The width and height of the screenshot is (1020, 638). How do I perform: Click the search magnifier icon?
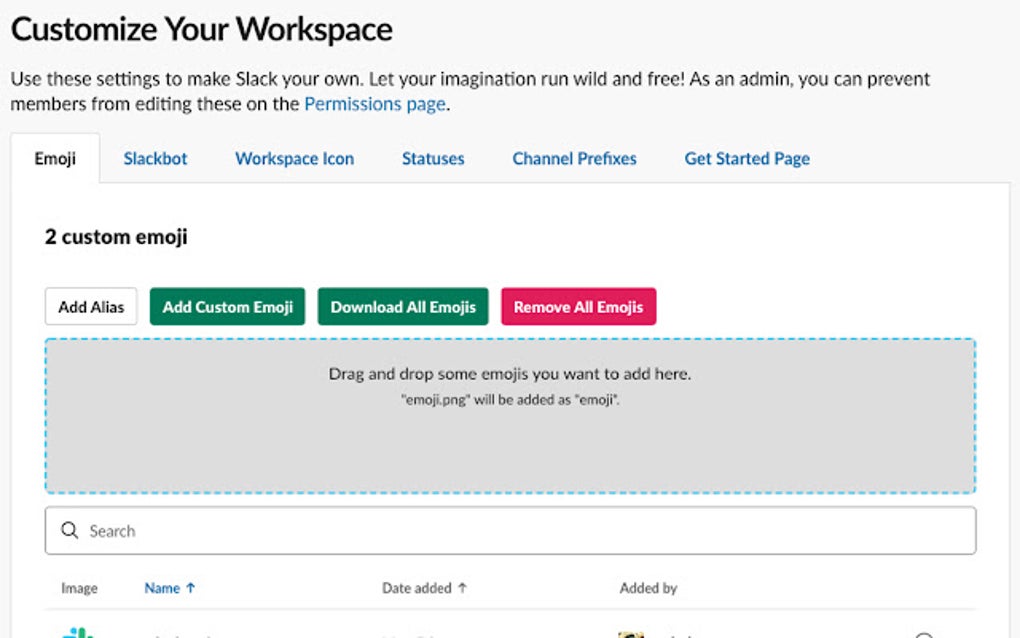coord(68,530)
